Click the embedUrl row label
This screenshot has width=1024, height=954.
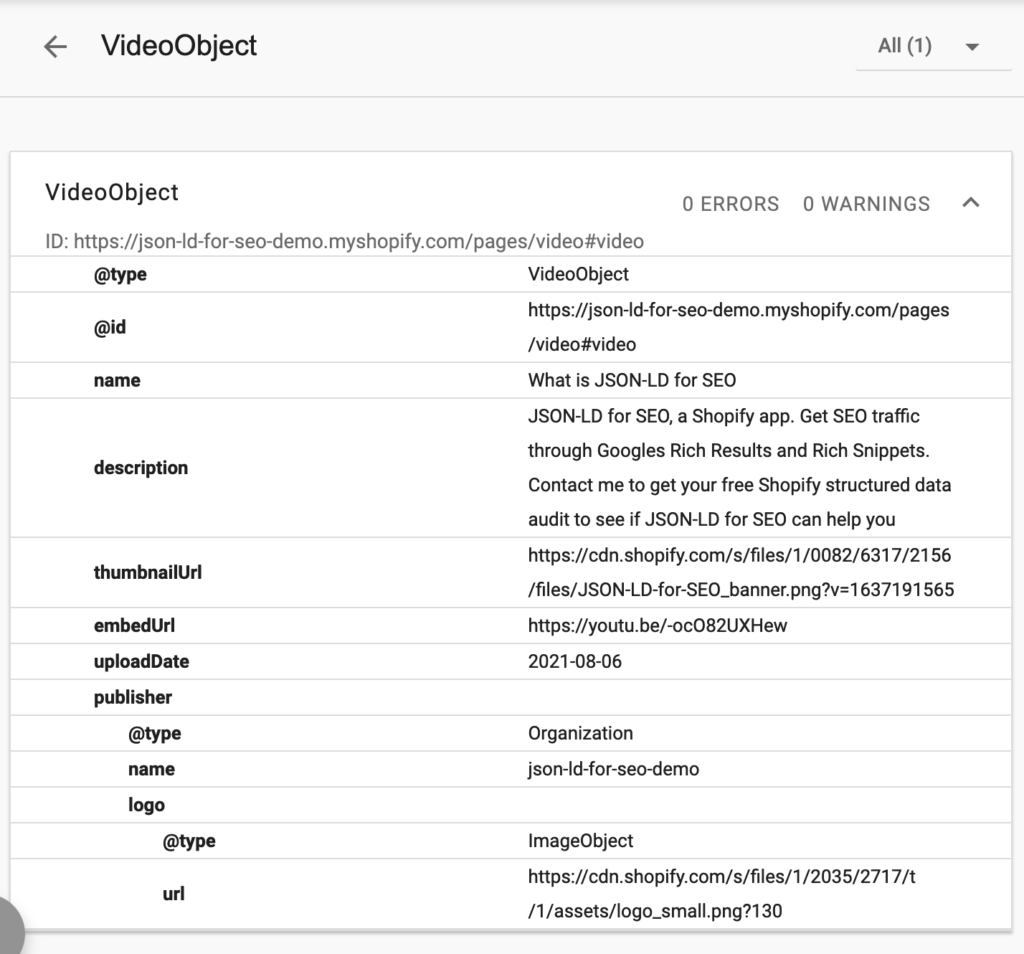tap(135, 626)
